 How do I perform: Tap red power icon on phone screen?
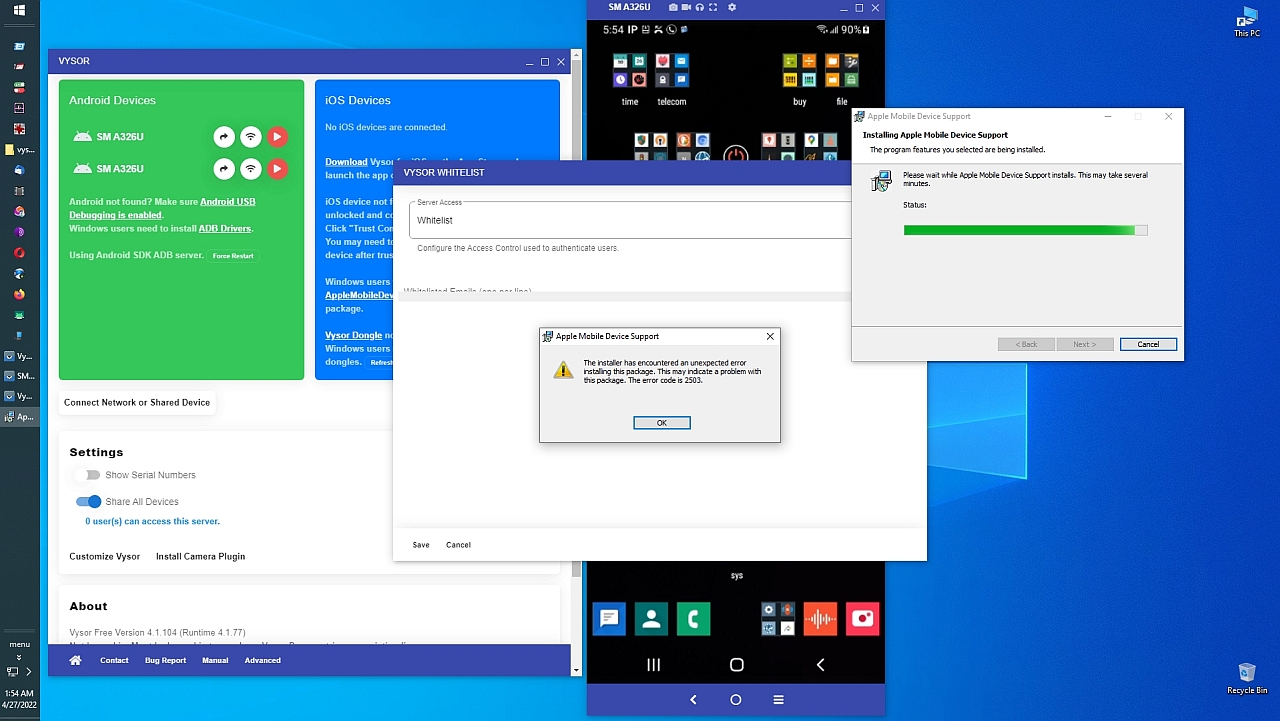736,155
